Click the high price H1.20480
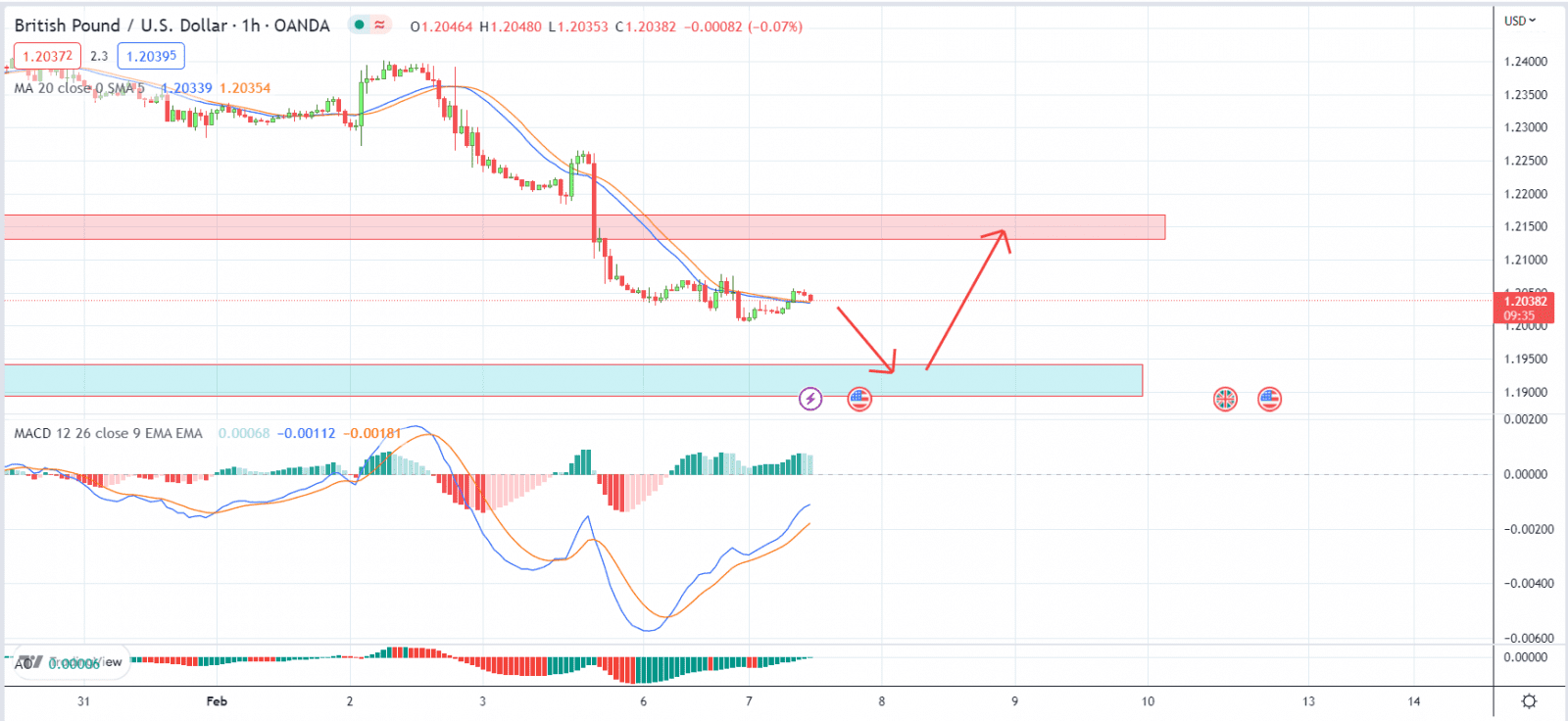The height and width of the screenshot is (721, 1568). pyautogui.click(x=511, y=26)
